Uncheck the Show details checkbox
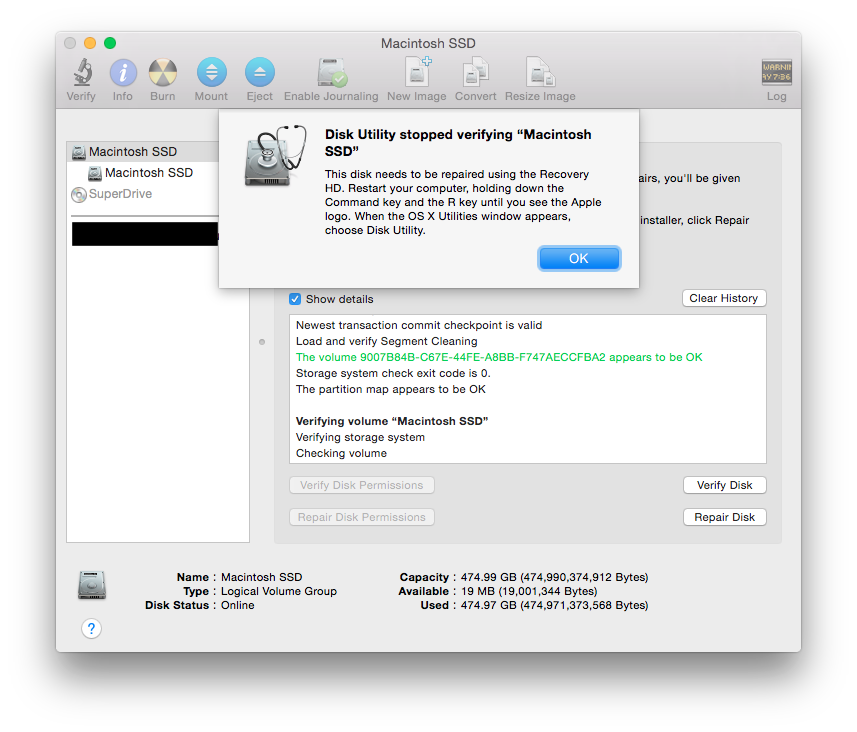Image resolution: width=857 pixels, height=732 pixels. click(x=295, y=299)
